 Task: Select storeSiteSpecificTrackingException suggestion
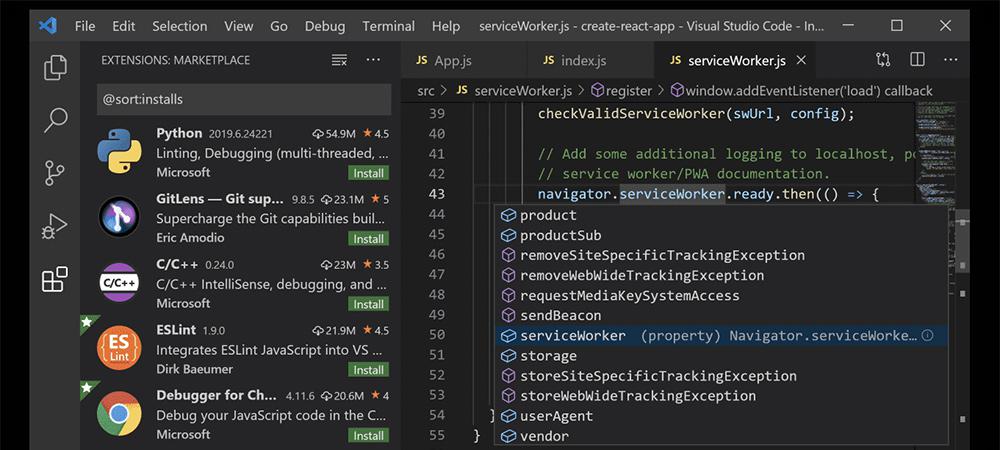tap(721, 375)
